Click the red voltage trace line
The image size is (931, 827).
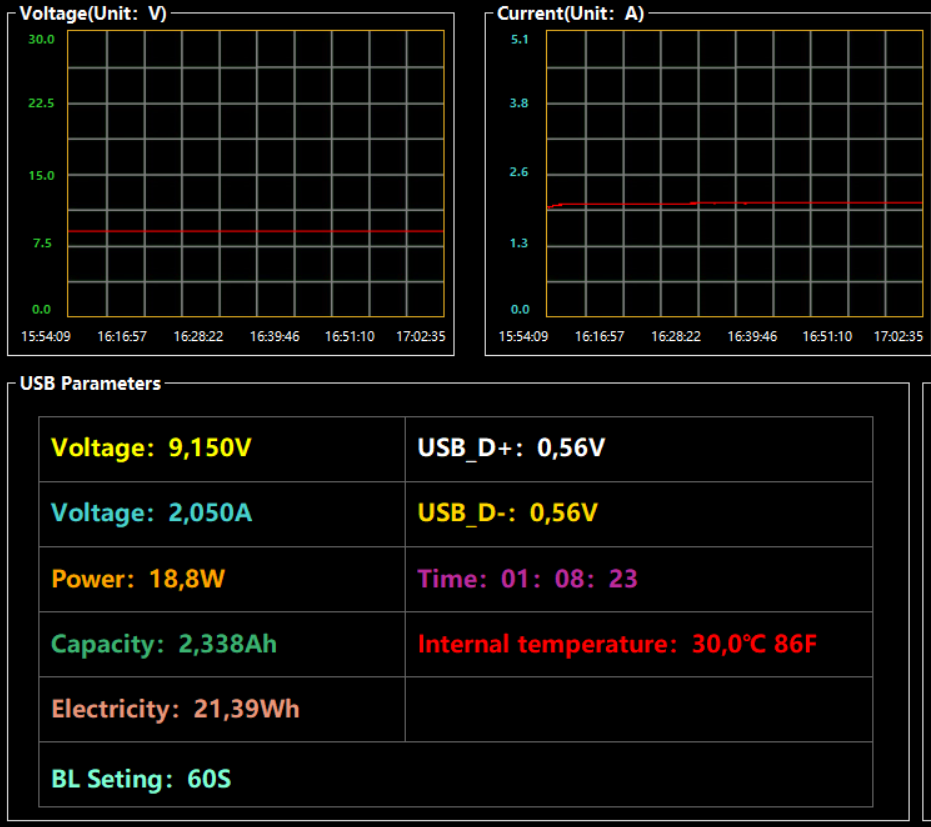click(256, 231)
